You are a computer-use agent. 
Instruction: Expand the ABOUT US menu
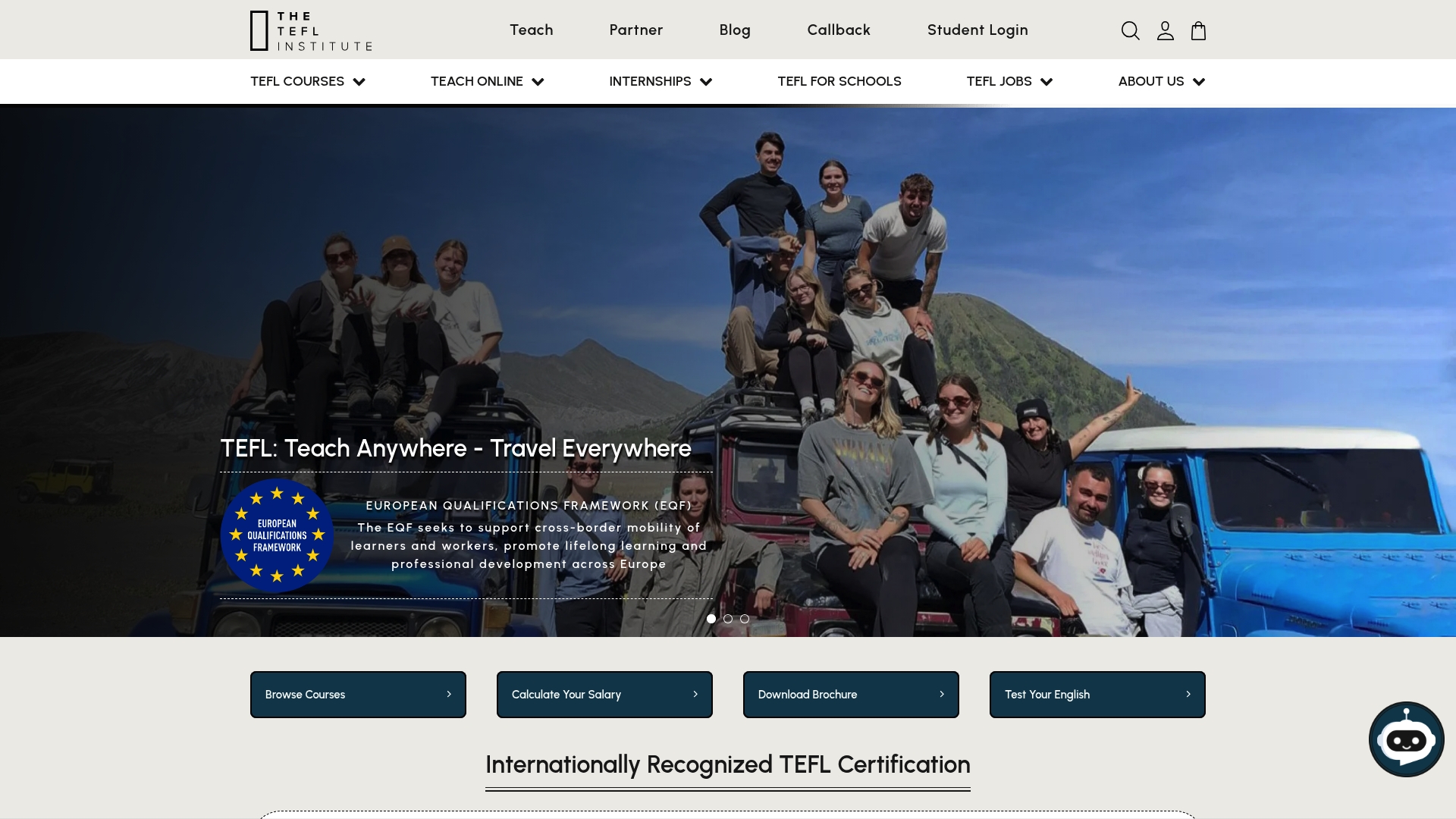[x=1160, y=81]
